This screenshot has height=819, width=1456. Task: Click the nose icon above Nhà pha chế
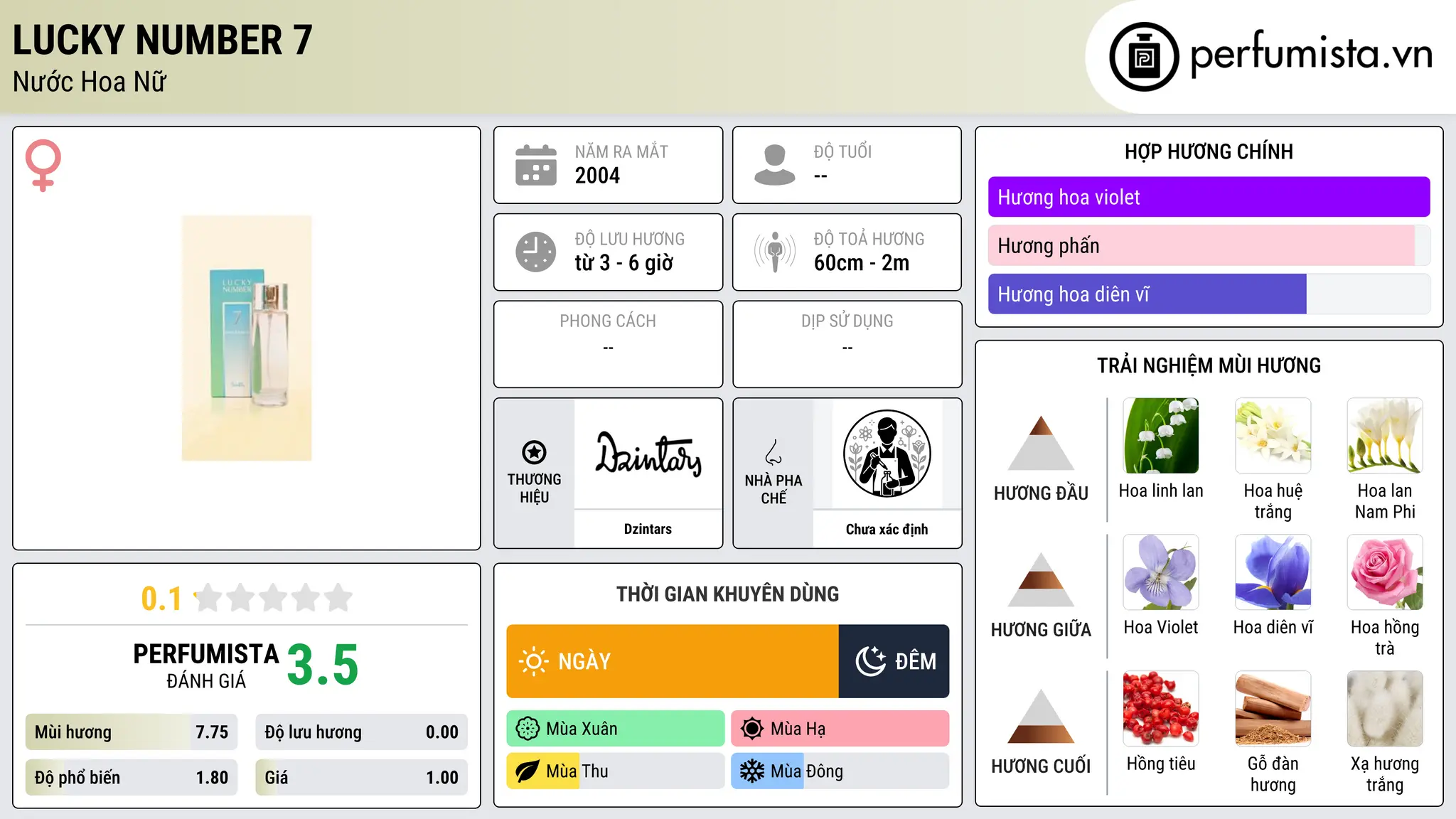click(x=773, y=452)
